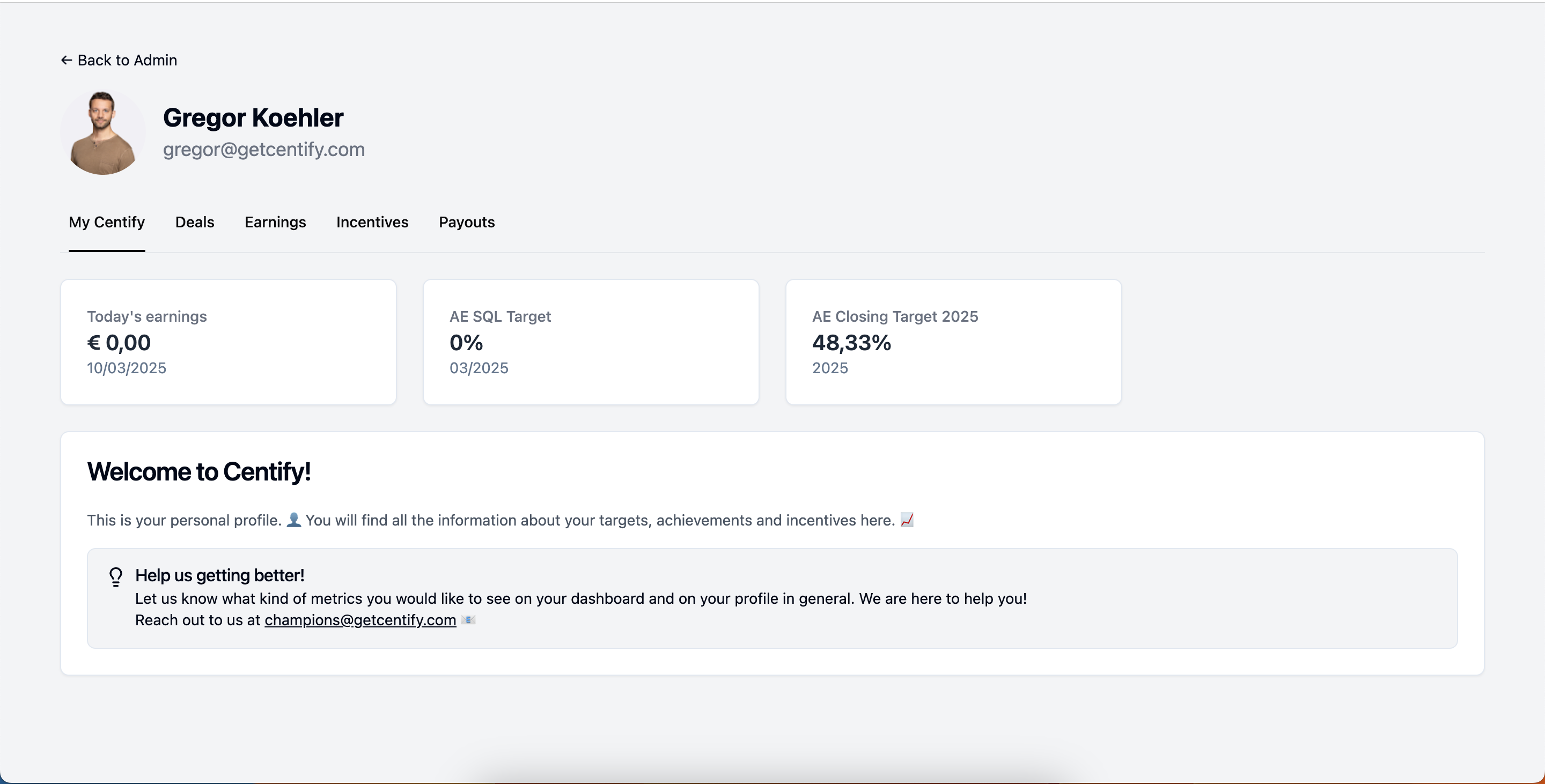
Task: Open the AE Closing Target 2025 card
Action: pos(953,342)
